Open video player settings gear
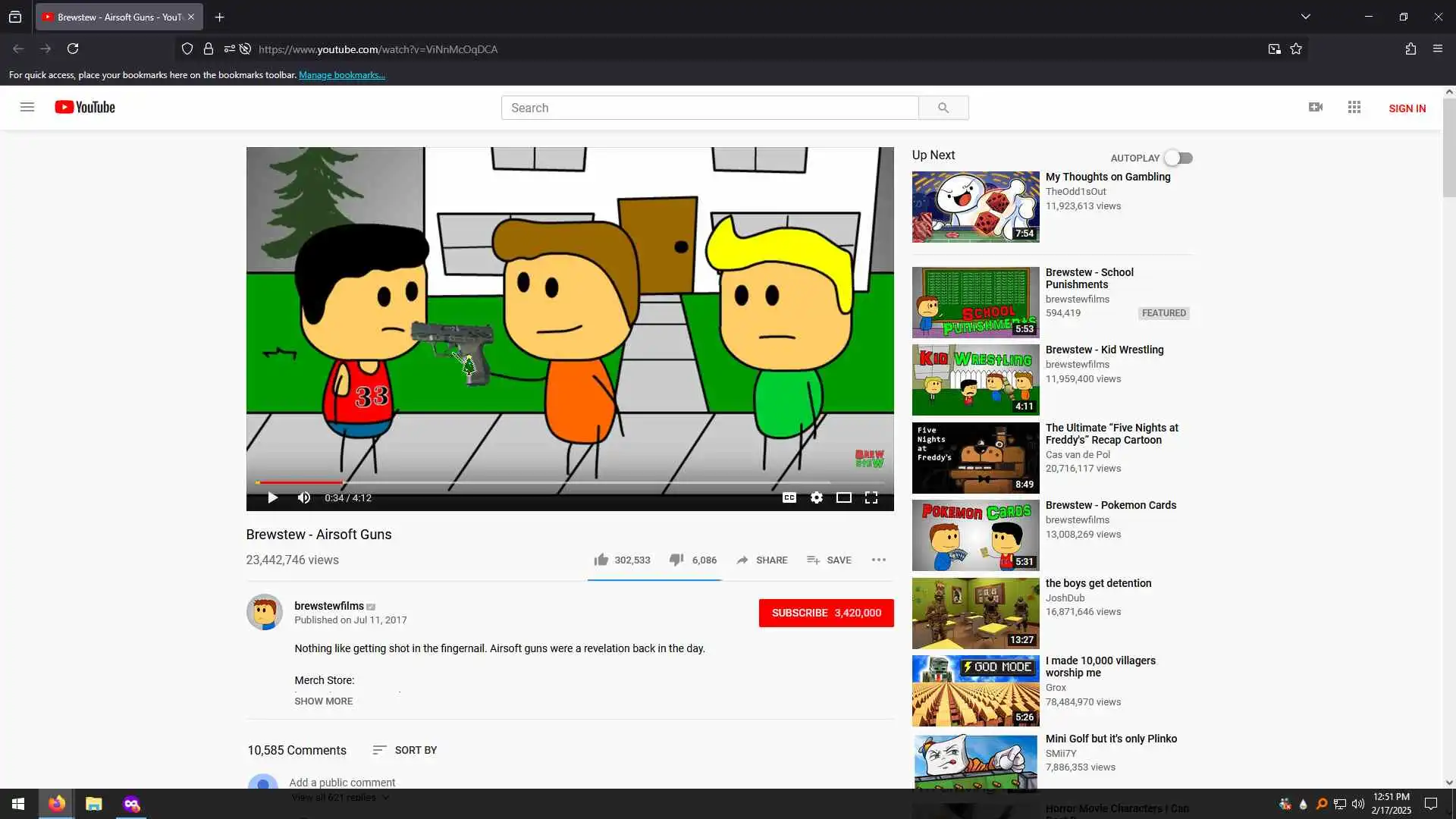Viewport: 1456px width, 819px height. tap(816, 497)
